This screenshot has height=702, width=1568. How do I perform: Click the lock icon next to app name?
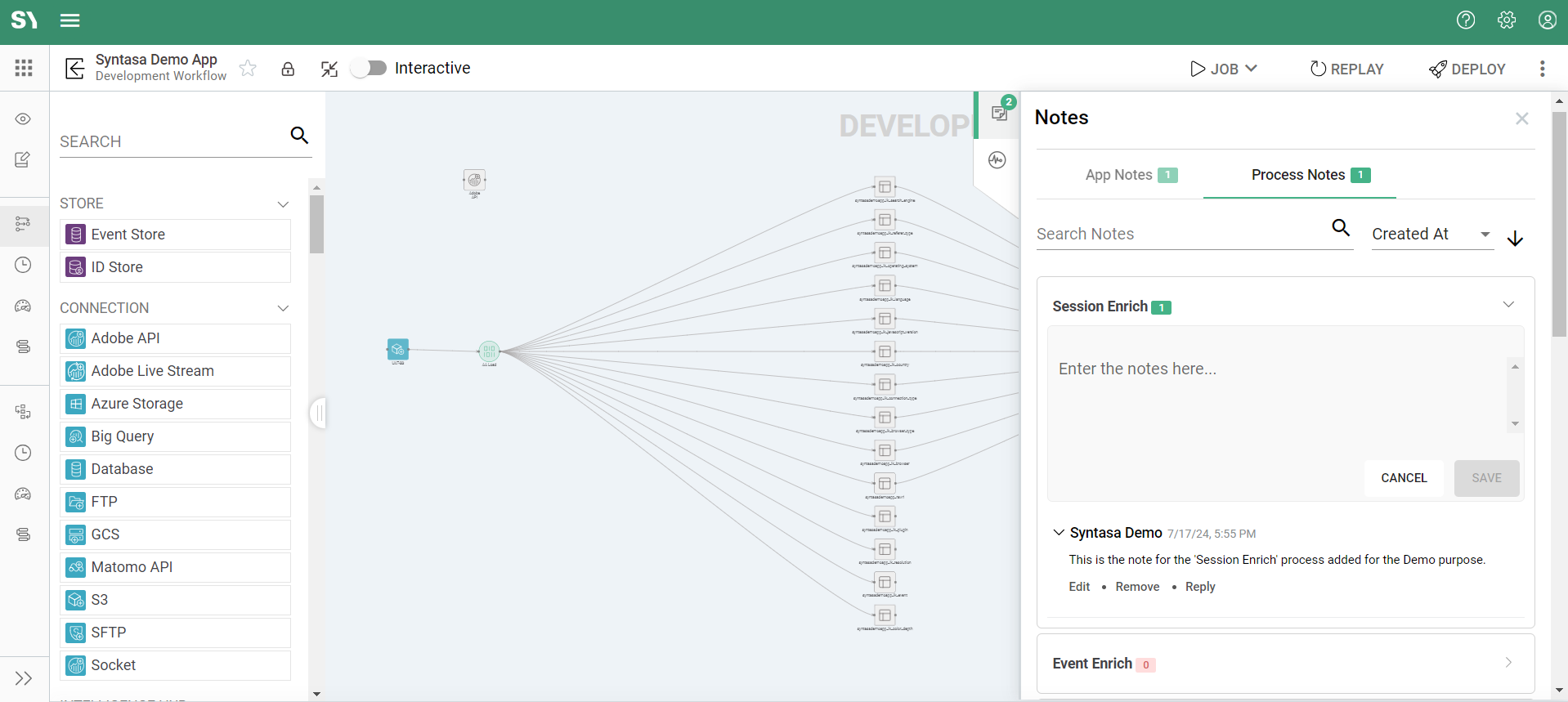pos(288,69)
